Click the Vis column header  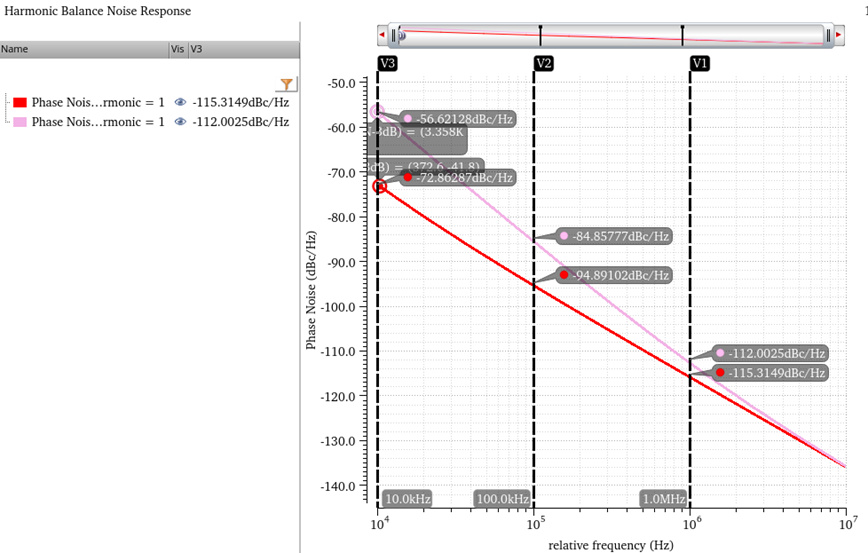point(178,49)
